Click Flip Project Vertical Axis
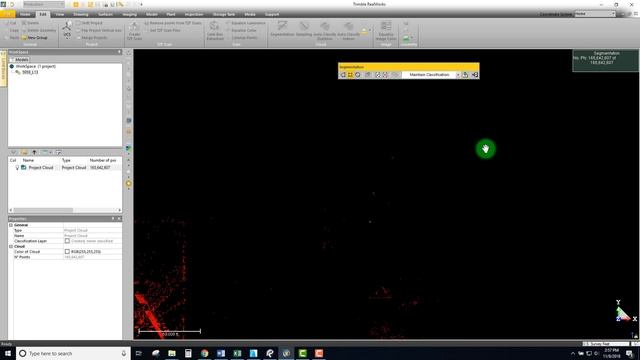Screen dimensions: 640x360 tap(99, 30)
